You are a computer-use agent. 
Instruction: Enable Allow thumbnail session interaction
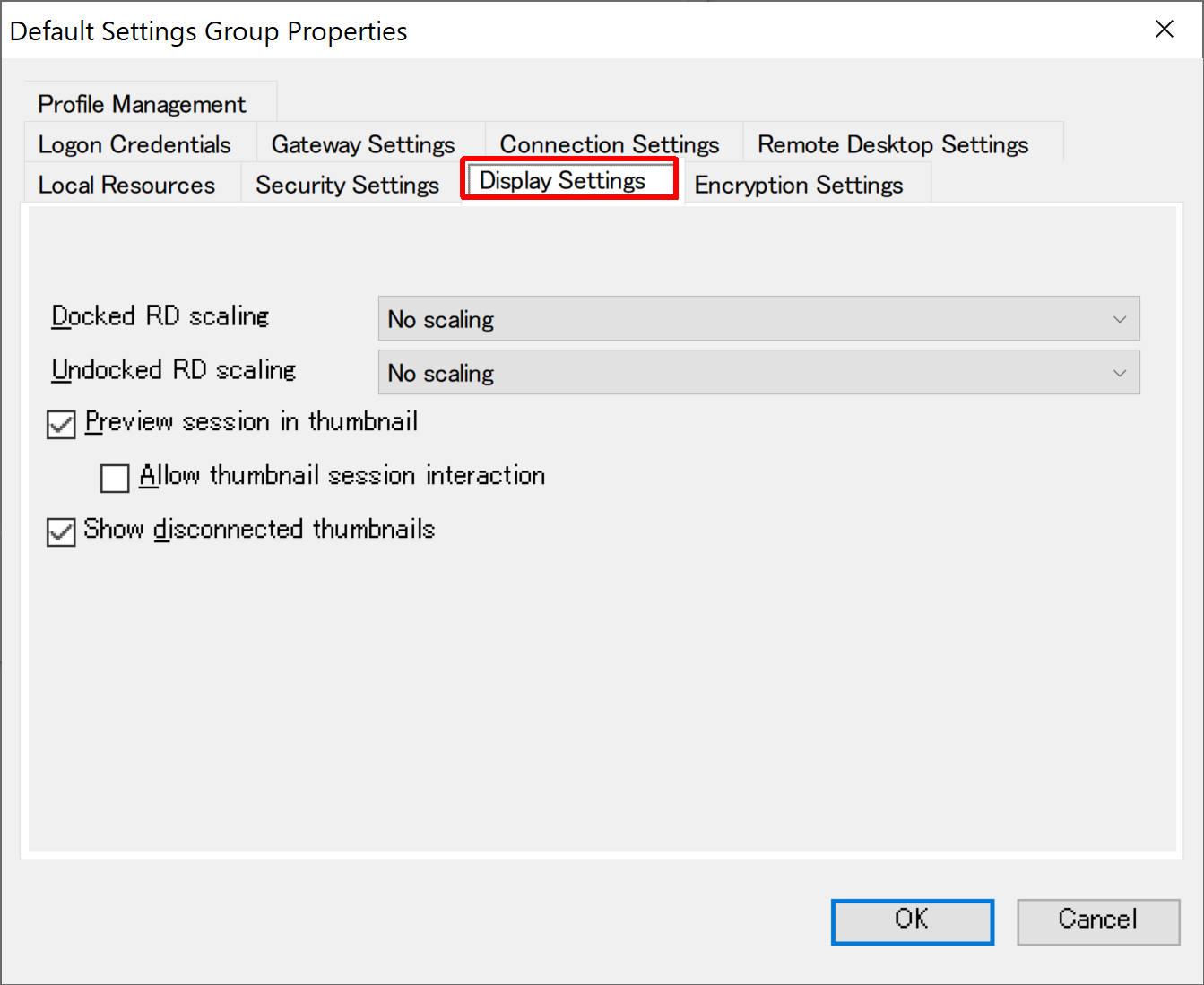(x=115, y=478)
